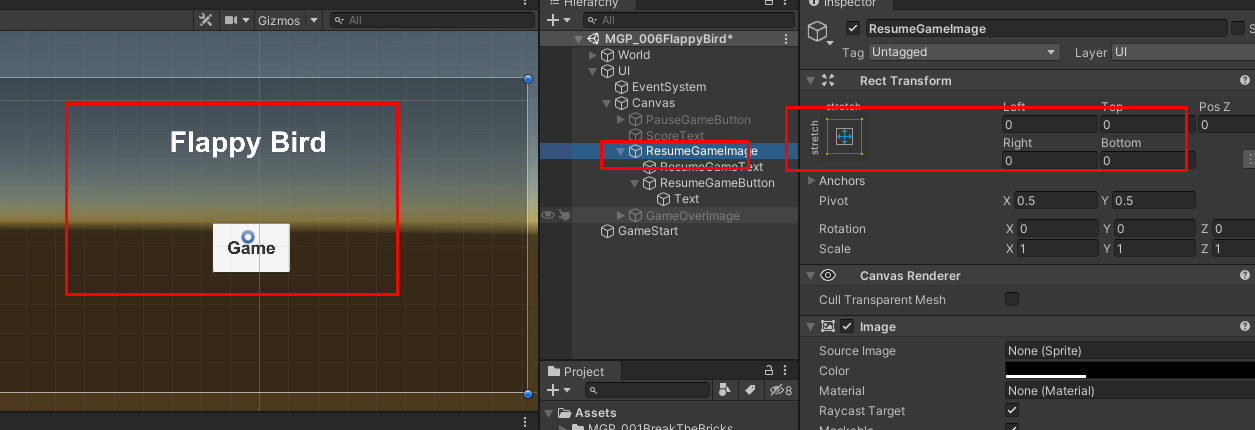Select the Text child of ResumeGameButton
Image resolution: width=1255 pixels, height=430 pixels.
coord(686,199)
